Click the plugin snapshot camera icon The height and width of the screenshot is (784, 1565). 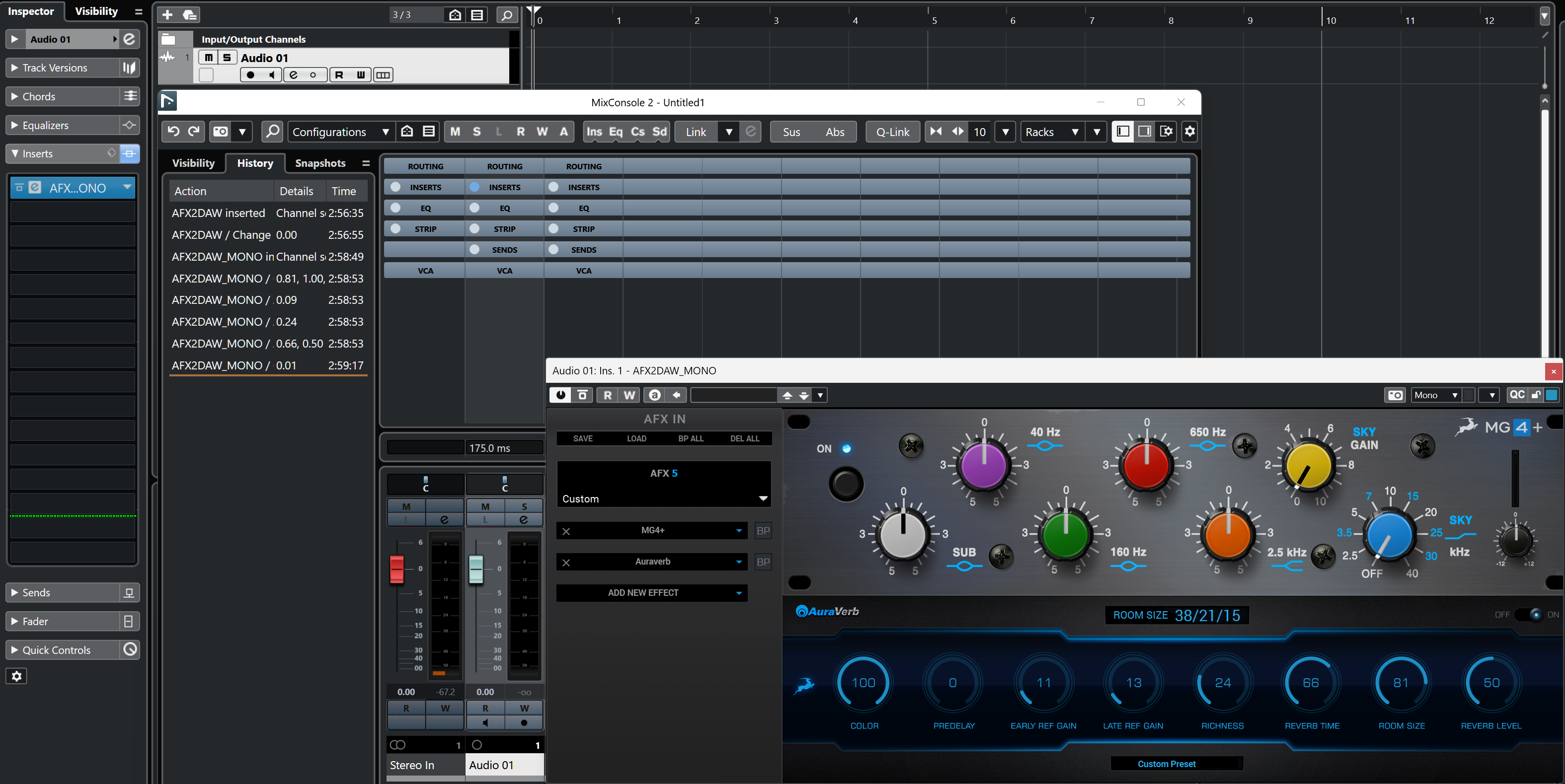[x=1395, y=395]
